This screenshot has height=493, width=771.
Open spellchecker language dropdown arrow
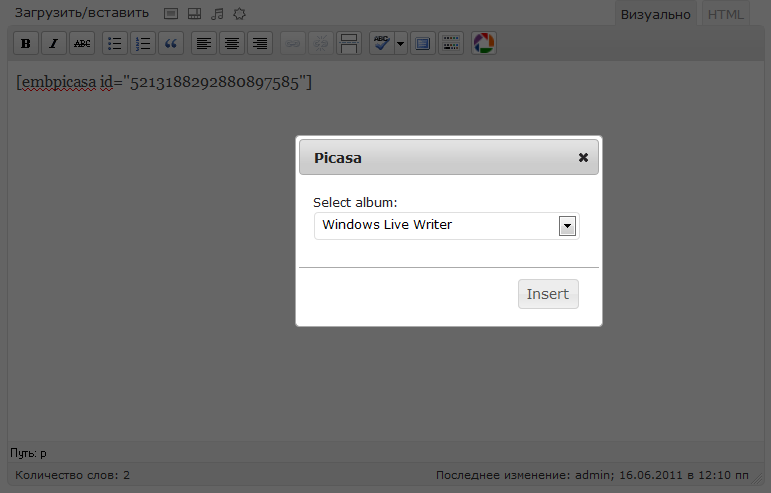click(x=400, y=43)
